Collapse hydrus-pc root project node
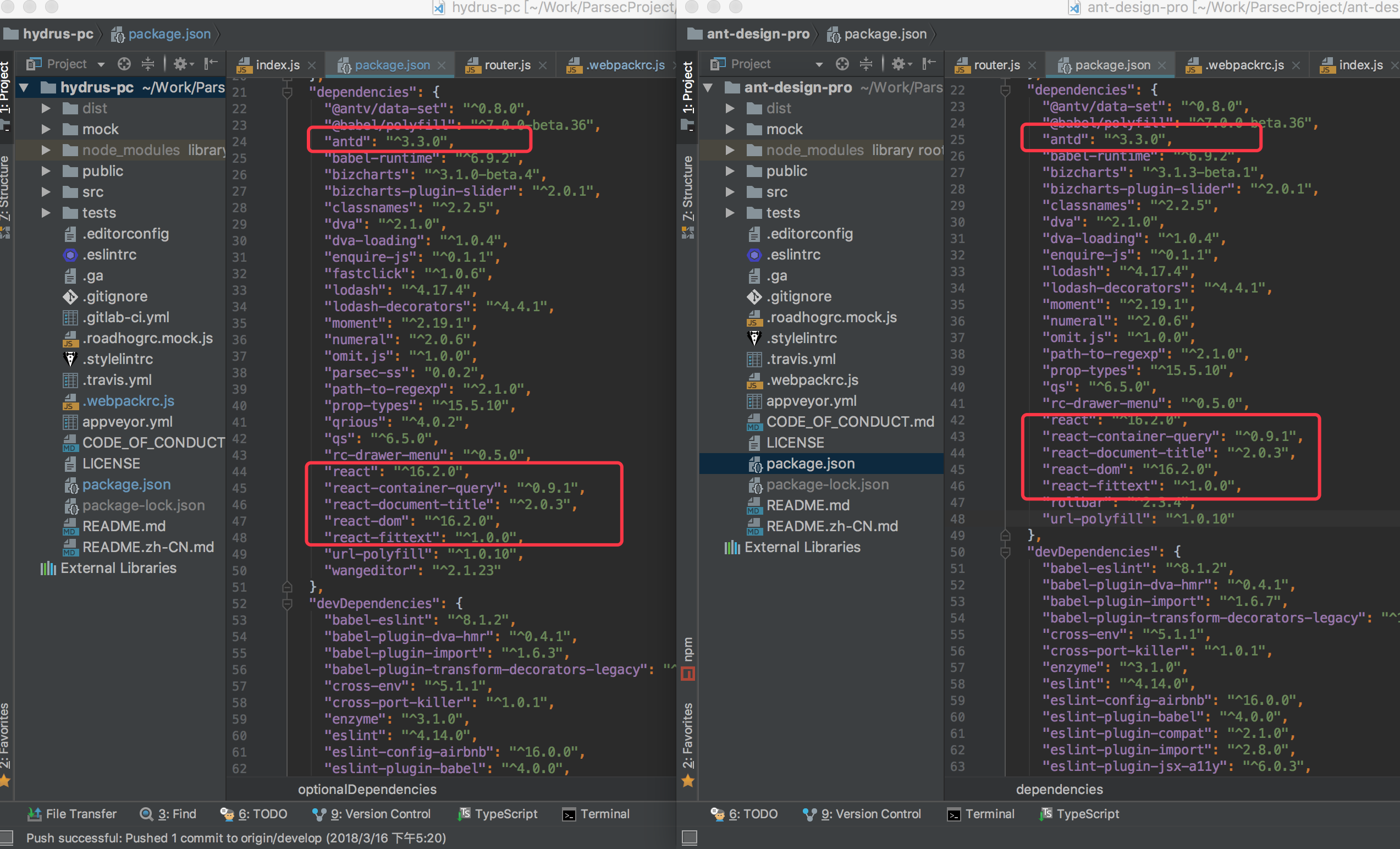The height and width of the screenshot is (849, 1400). [x=24, y=87]
